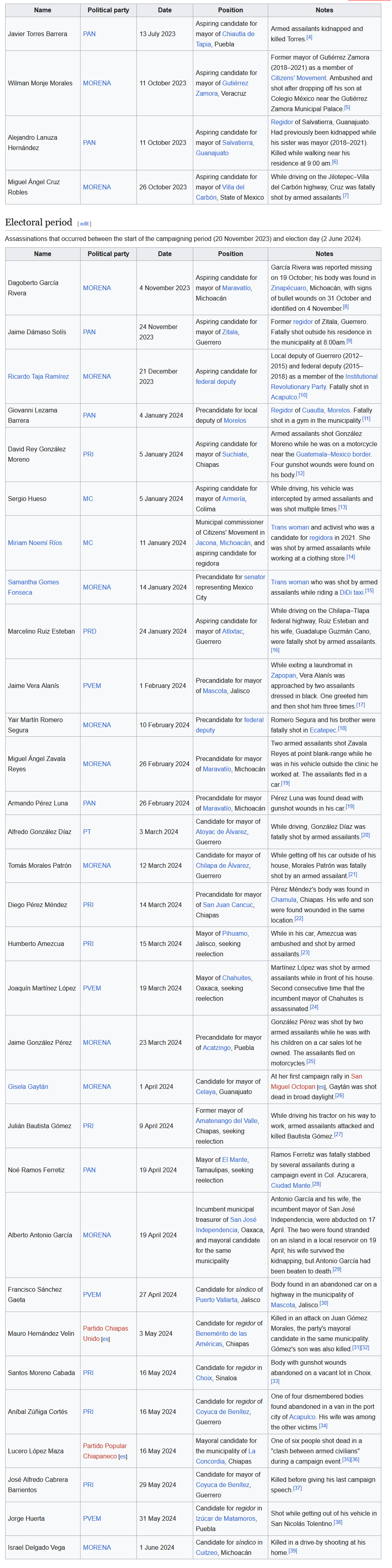Image resolution: width=392 pixels, height=1568 pixels.
Task: Open the Amatenango del Valle link
Action: point(227,1121)
